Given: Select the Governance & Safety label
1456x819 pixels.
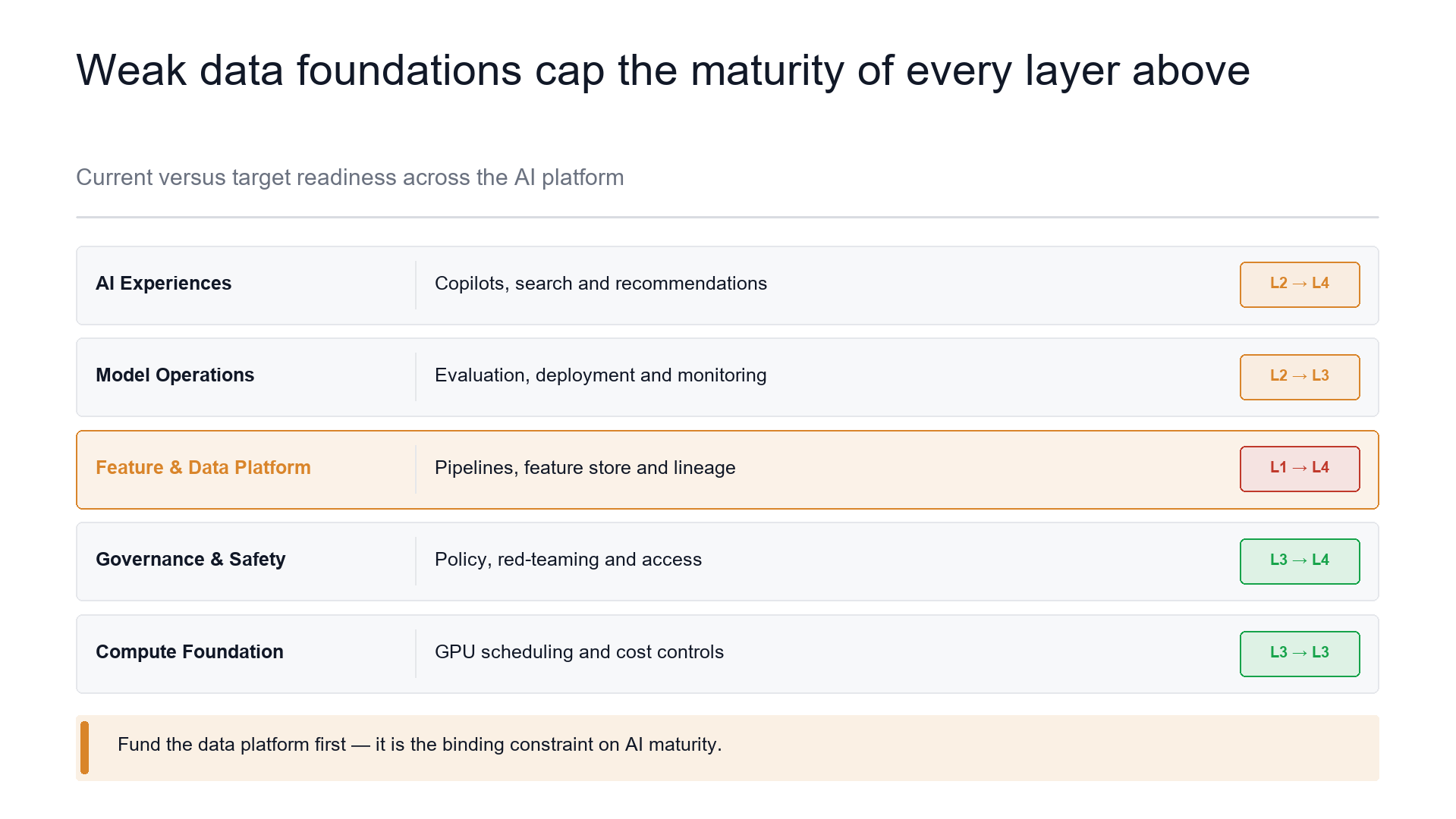Looking at the screenshot, I should pos(190,560).
